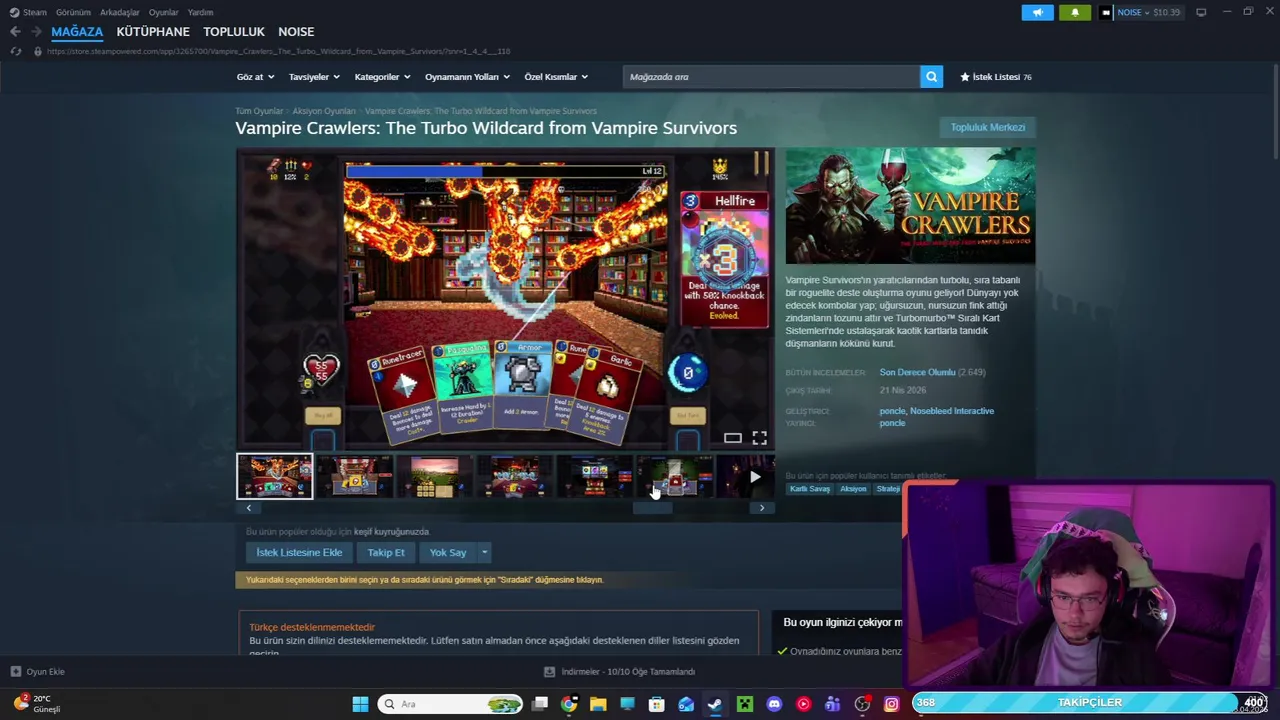Screen dimensions: 1280x720
Task: Click the Takip Et button
Action: coord(386,552)
